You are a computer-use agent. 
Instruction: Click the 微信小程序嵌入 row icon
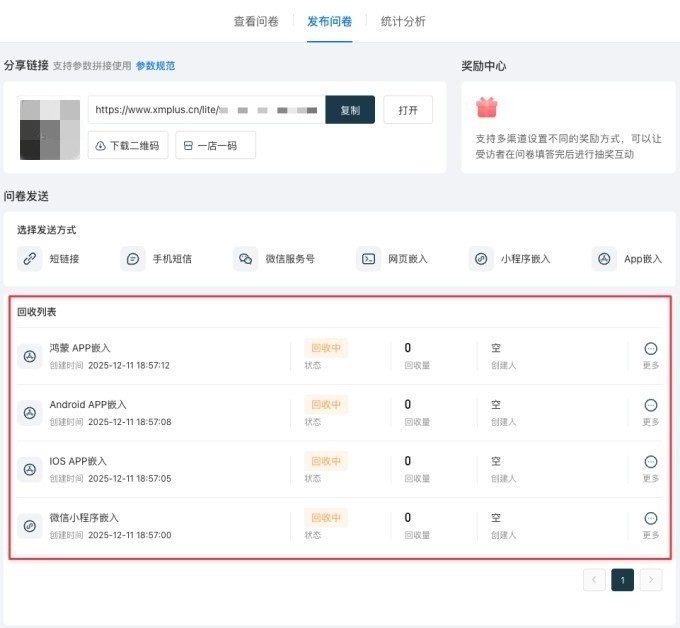tap(29, 526)
